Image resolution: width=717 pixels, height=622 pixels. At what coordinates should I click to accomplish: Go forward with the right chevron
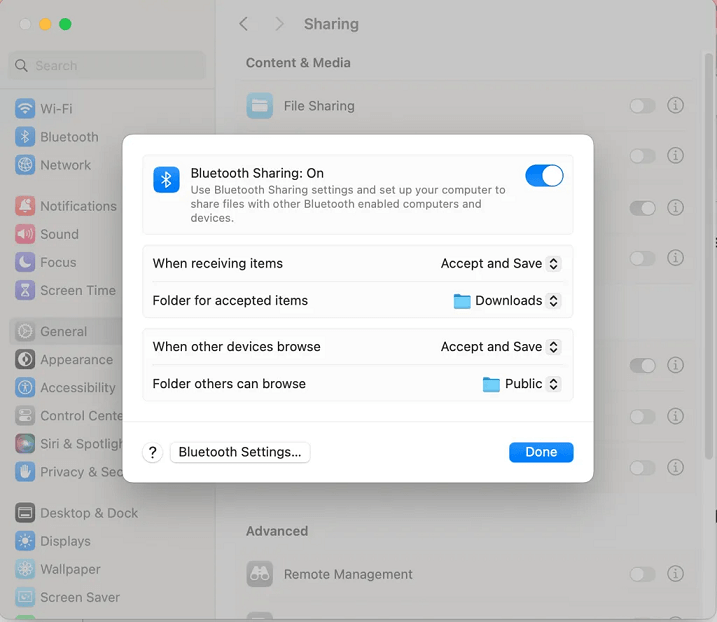(x=279, y=24)
